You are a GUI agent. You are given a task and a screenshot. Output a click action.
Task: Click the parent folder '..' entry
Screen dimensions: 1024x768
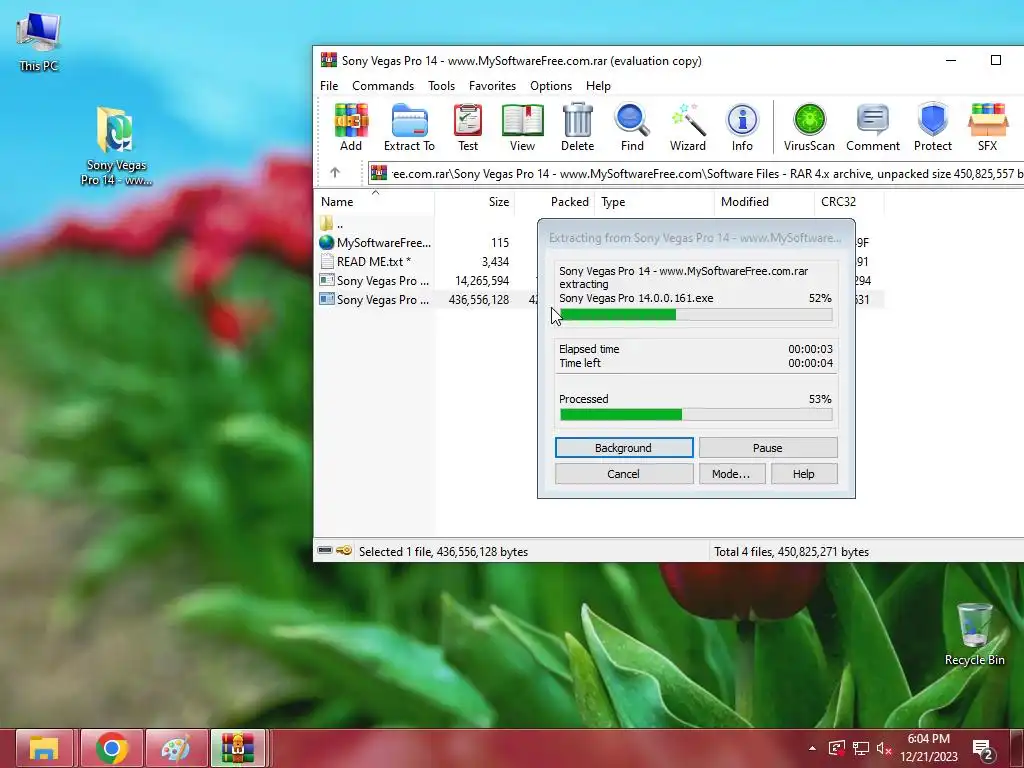tap(332, 223)
